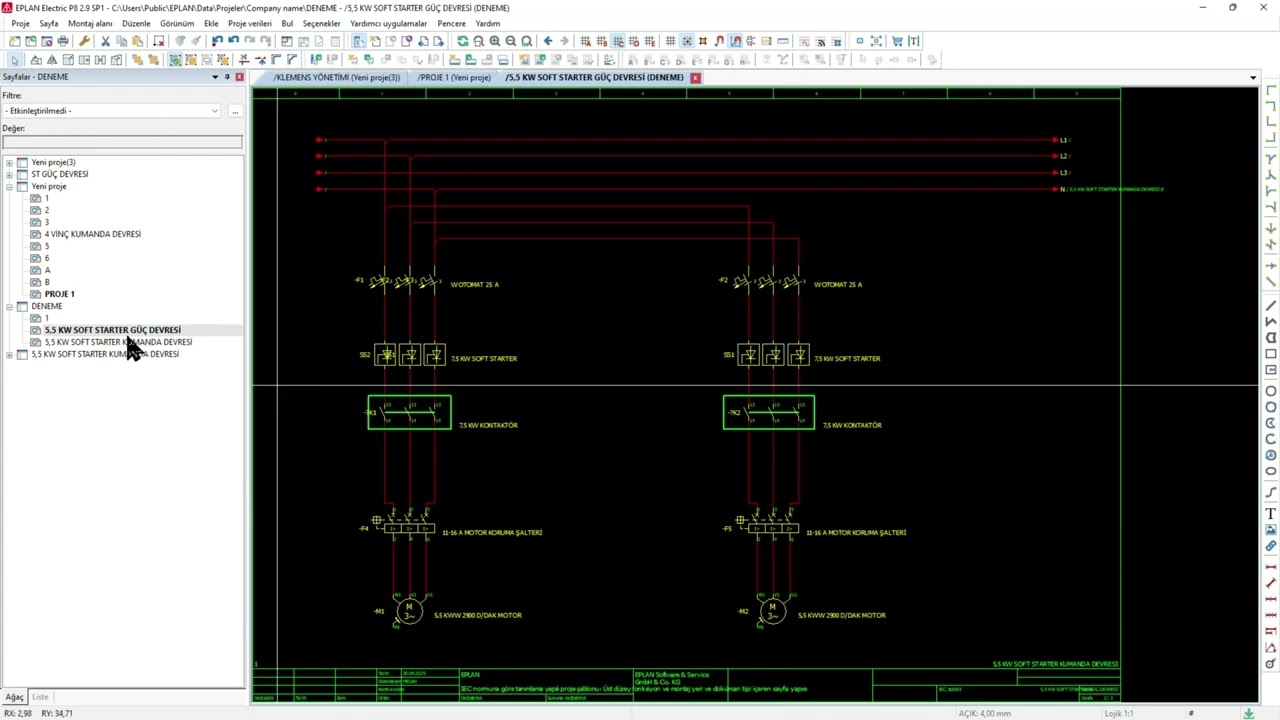This screenshot has width=1280, height=720.
Task: Click the -K2 contactor box
Action: coord(768,412)
